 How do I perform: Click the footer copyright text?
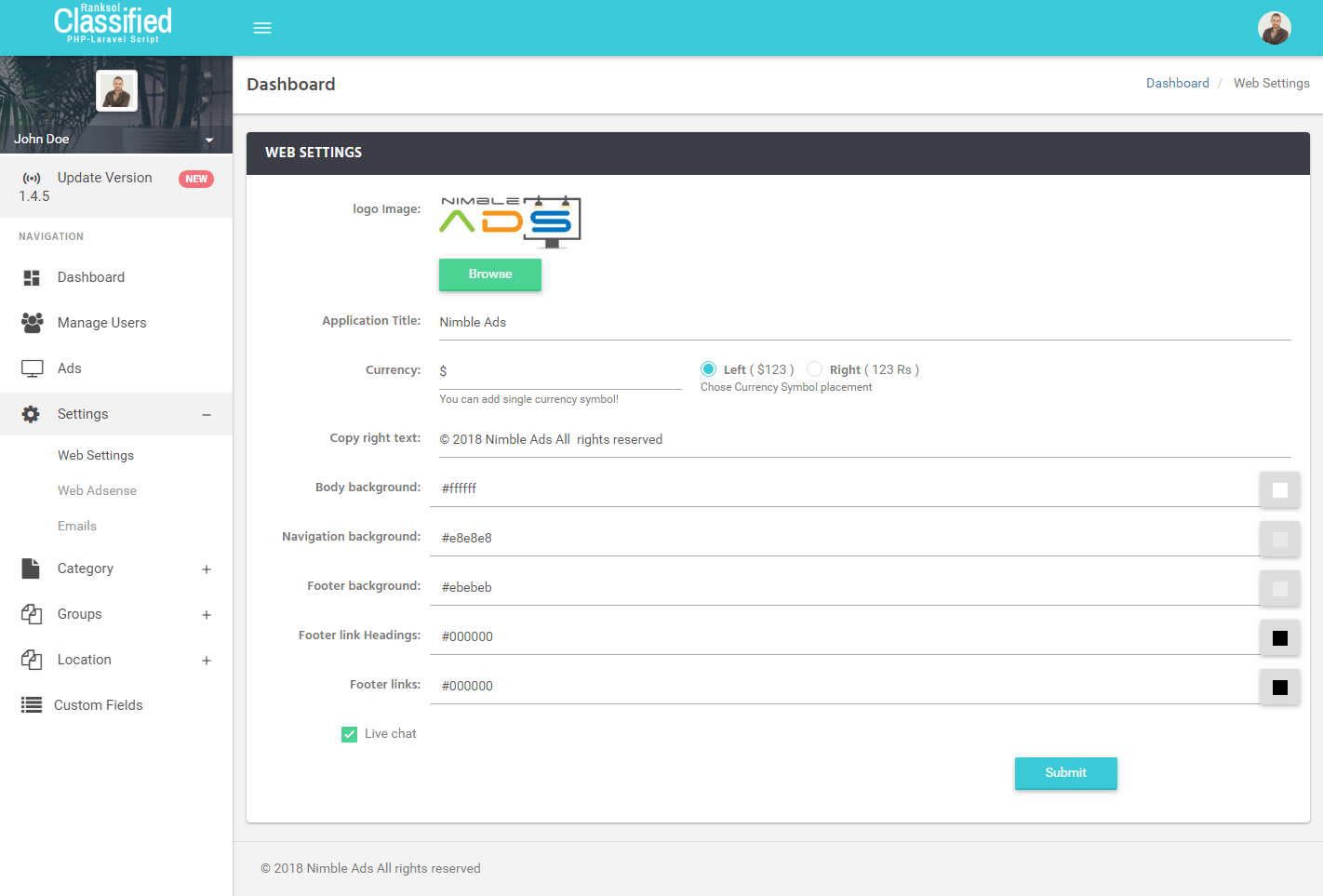(x=370, y=868)
